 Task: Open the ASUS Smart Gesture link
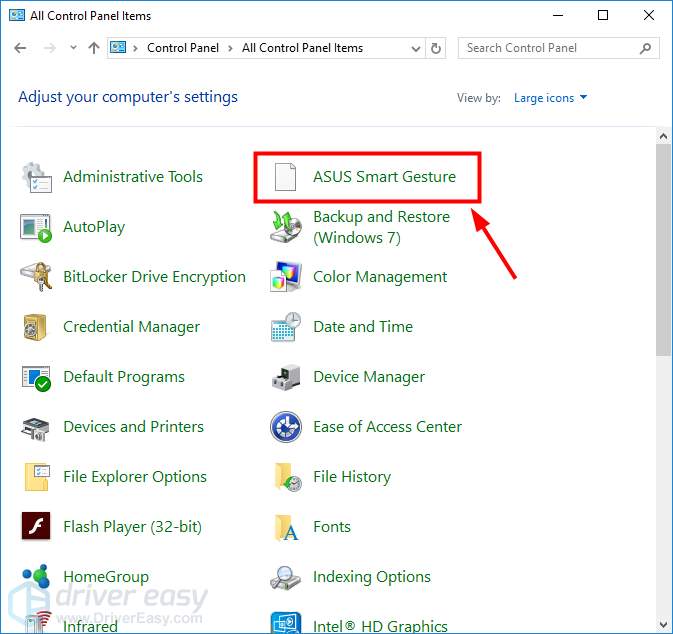coord(384,177)
